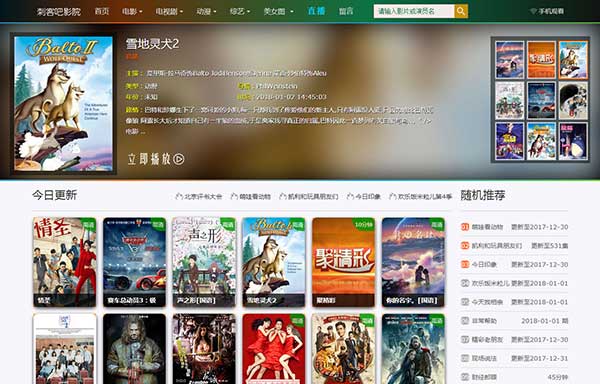Click the 立即播放 button

(x=156, y=159)
